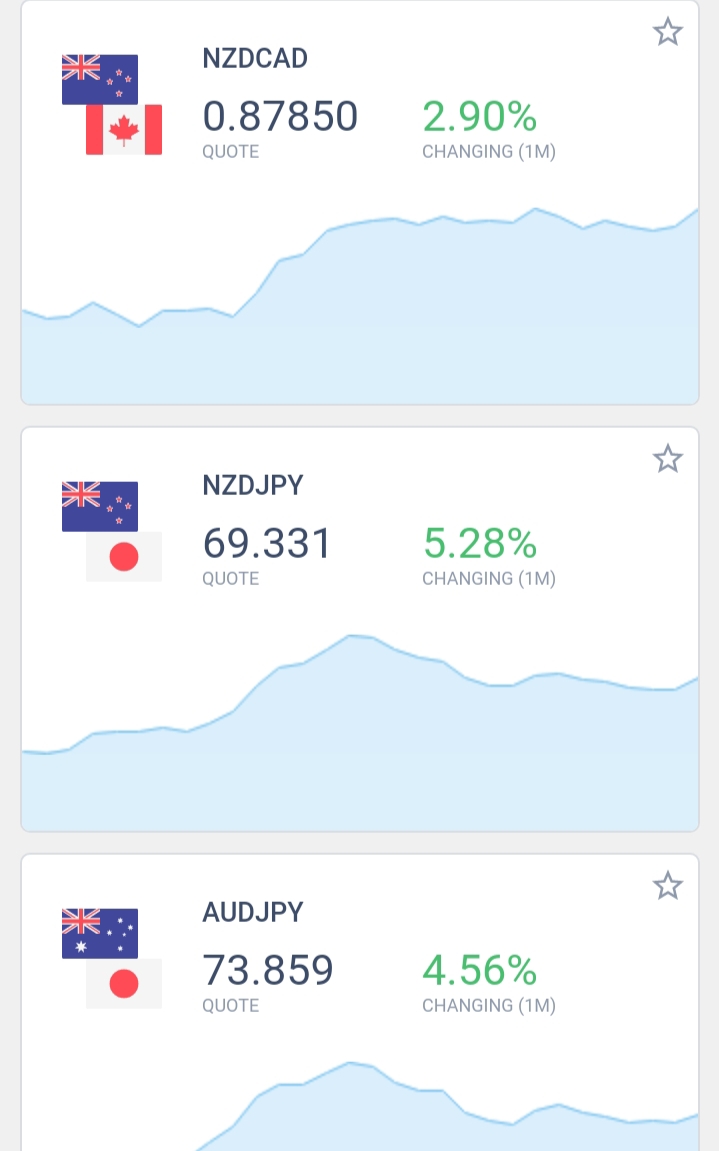Select the 5.28% monthly change value
This screenshot has width=719, height=1151.
(x=480, y=544)
